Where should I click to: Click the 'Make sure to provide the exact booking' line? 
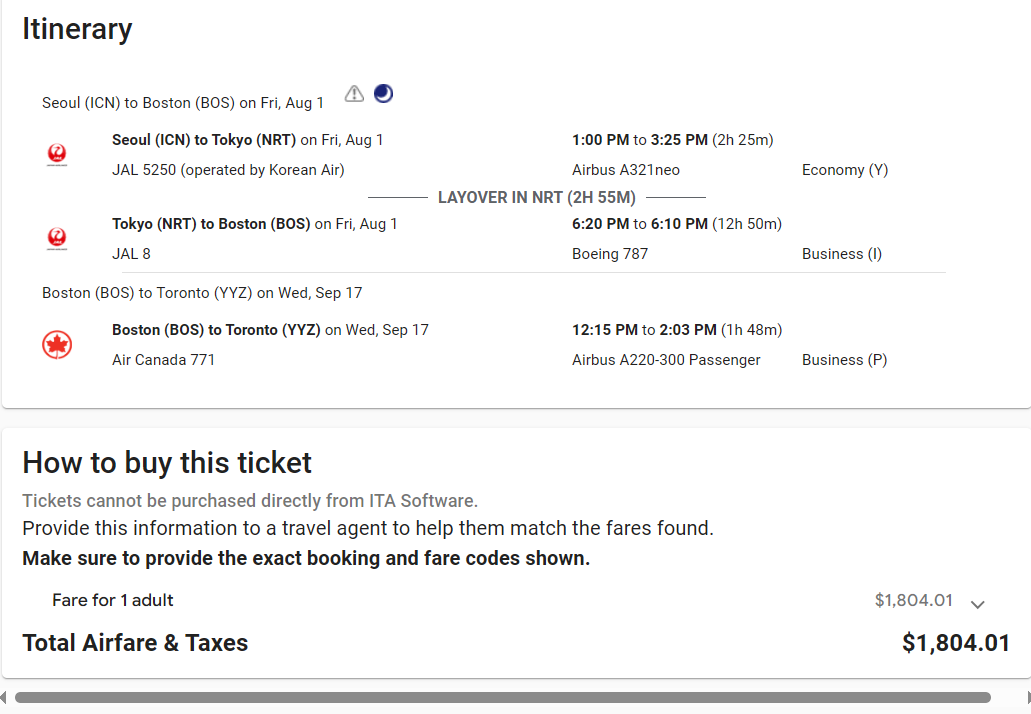pos(306,558)
